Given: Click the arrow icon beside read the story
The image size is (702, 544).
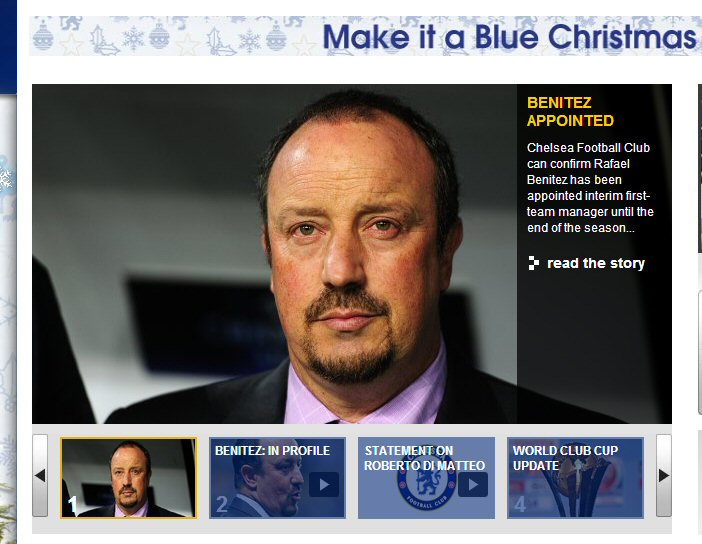Looking at the screenshot, I should tap(533, 263).
